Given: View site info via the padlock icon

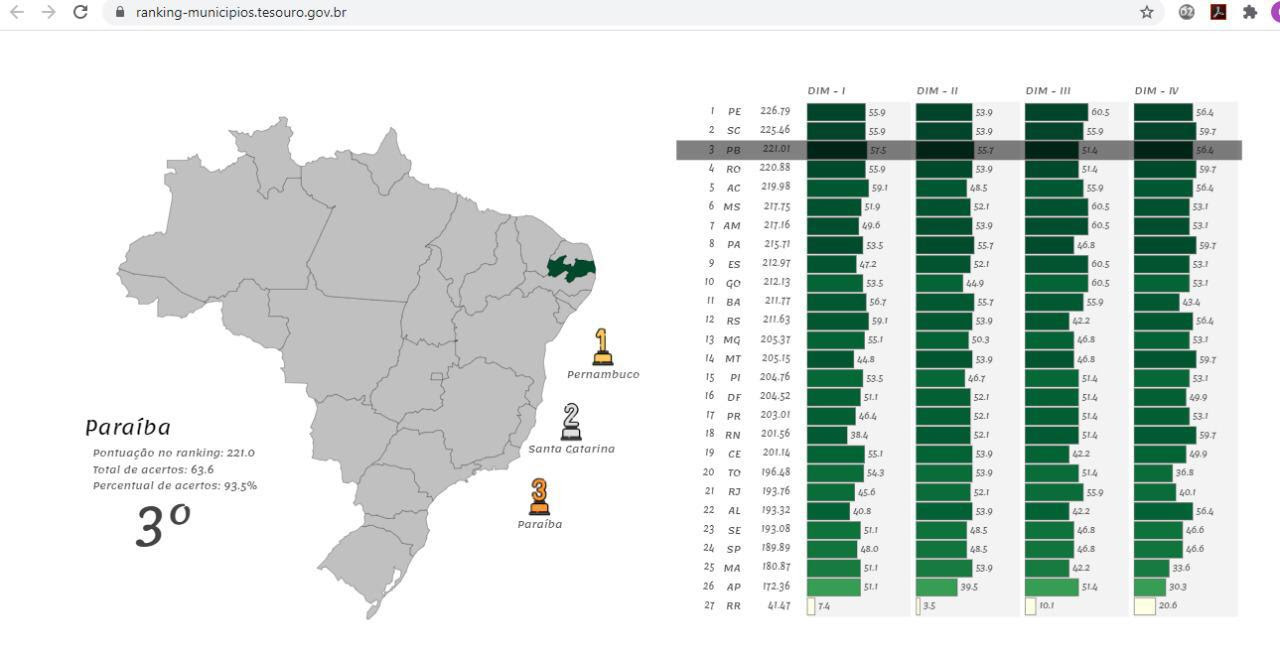Looking at the screenshot, I should point(120,12).
